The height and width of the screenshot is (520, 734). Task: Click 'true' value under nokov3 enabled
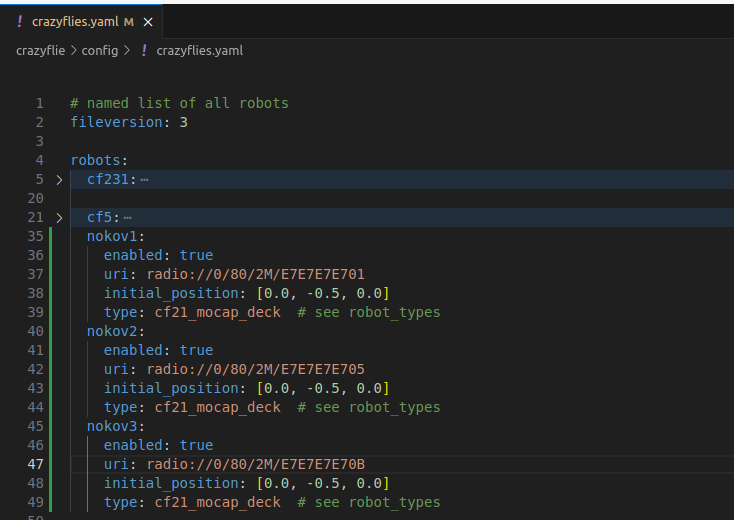(196, 445)
